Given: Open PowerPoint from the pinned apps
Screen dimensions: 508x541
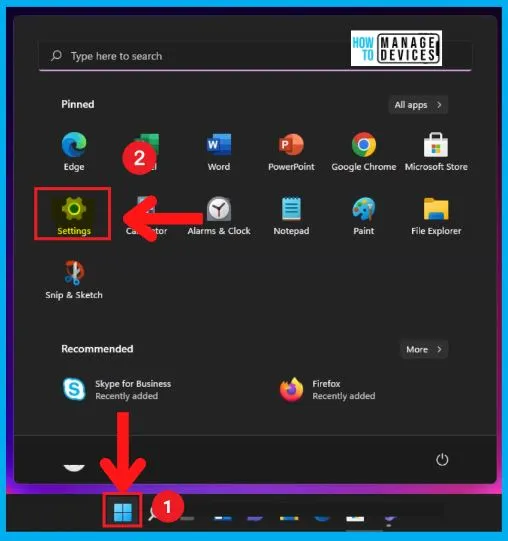Looking at the screenshot, I should 291,151.
